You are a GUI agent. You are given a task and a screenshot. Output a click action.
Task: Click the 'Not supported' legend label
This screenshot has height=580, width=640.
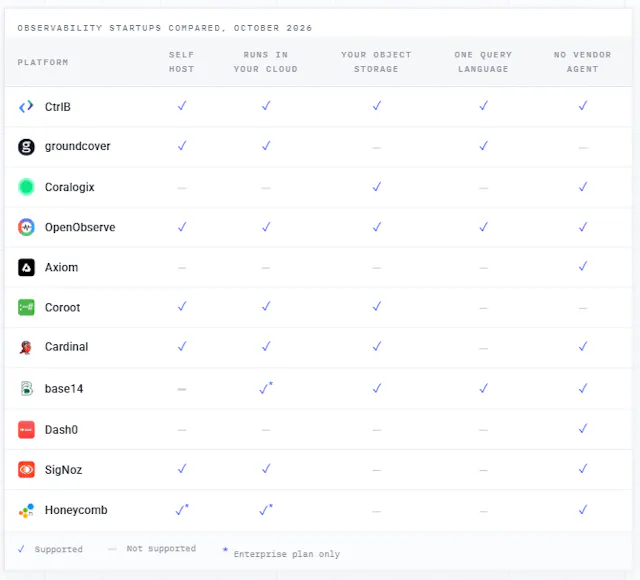tap(161, 549)
